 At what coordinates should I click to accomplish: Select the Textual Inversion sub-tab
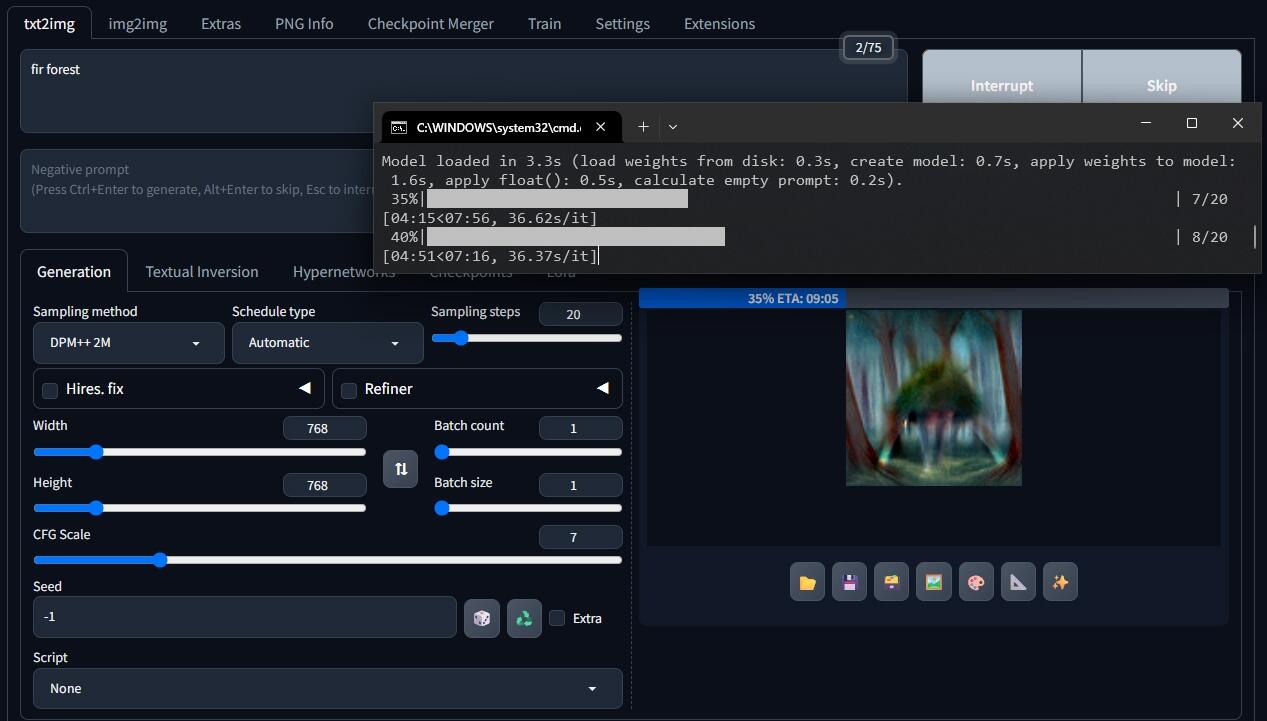pos(202,271)
